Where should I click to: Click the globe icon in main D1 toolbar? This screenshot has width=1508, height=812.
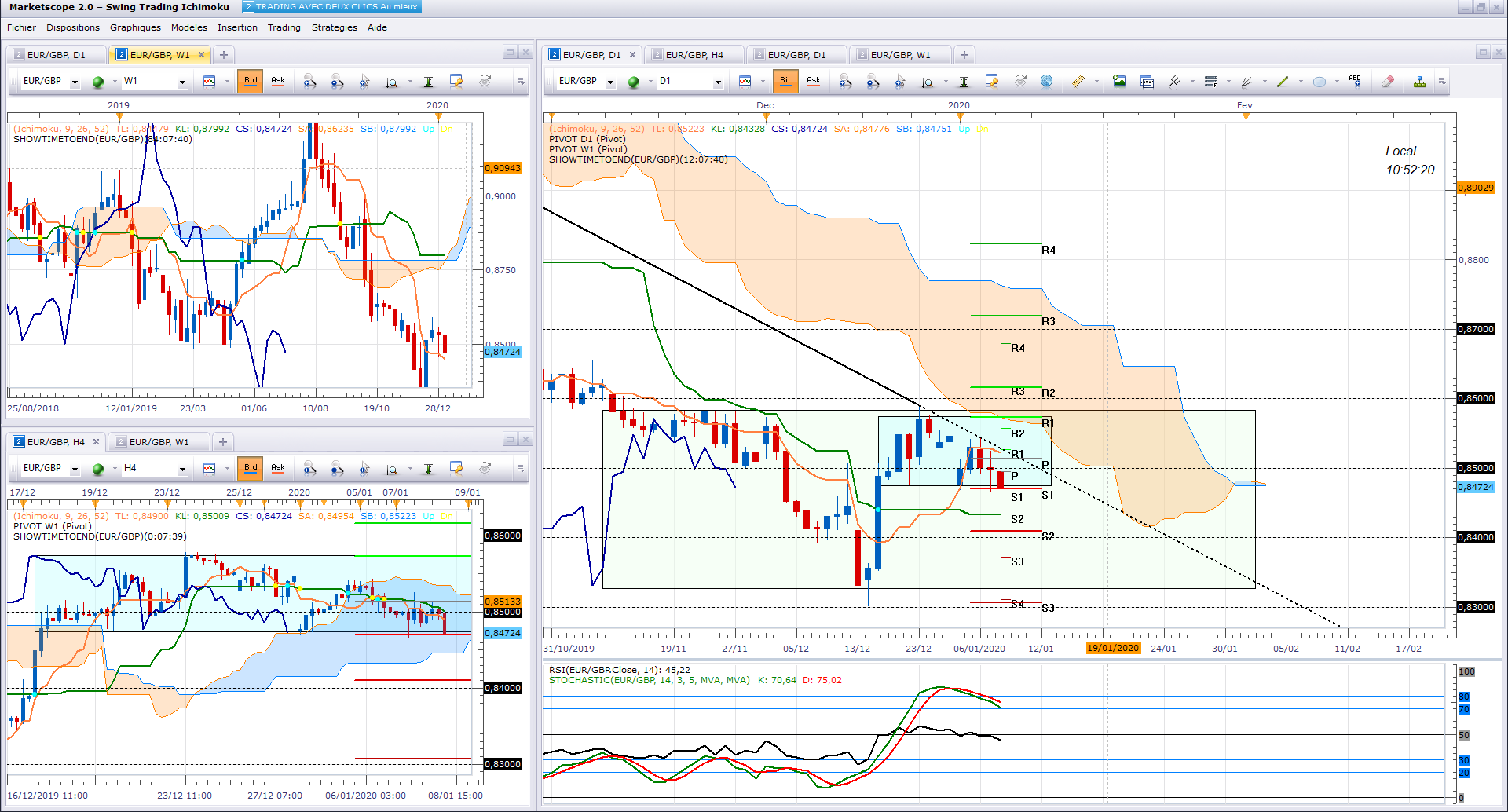click(1046, 82)
